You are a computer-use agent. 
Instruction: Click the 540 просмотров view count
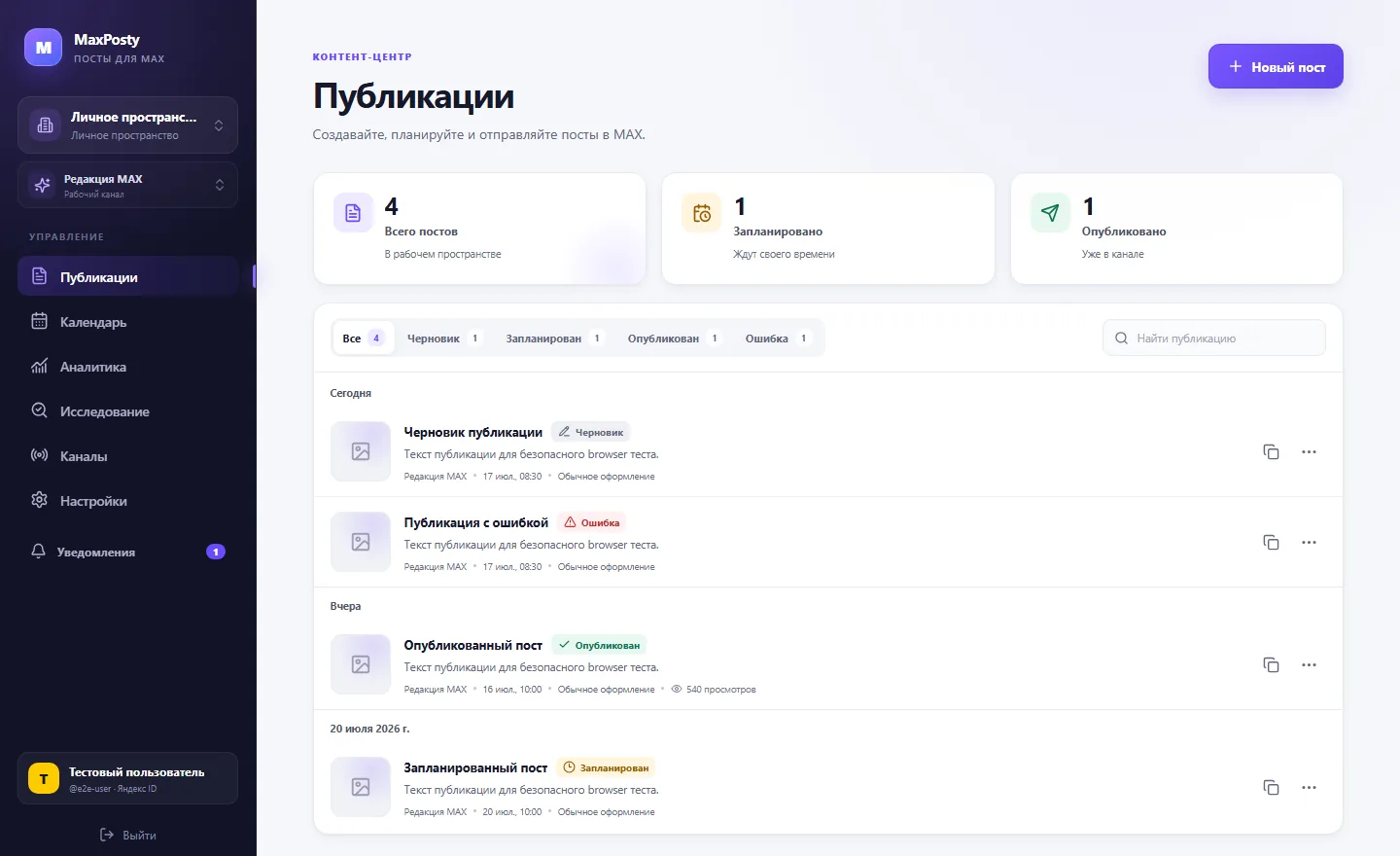pyautogui.click(x=714, y=689)
